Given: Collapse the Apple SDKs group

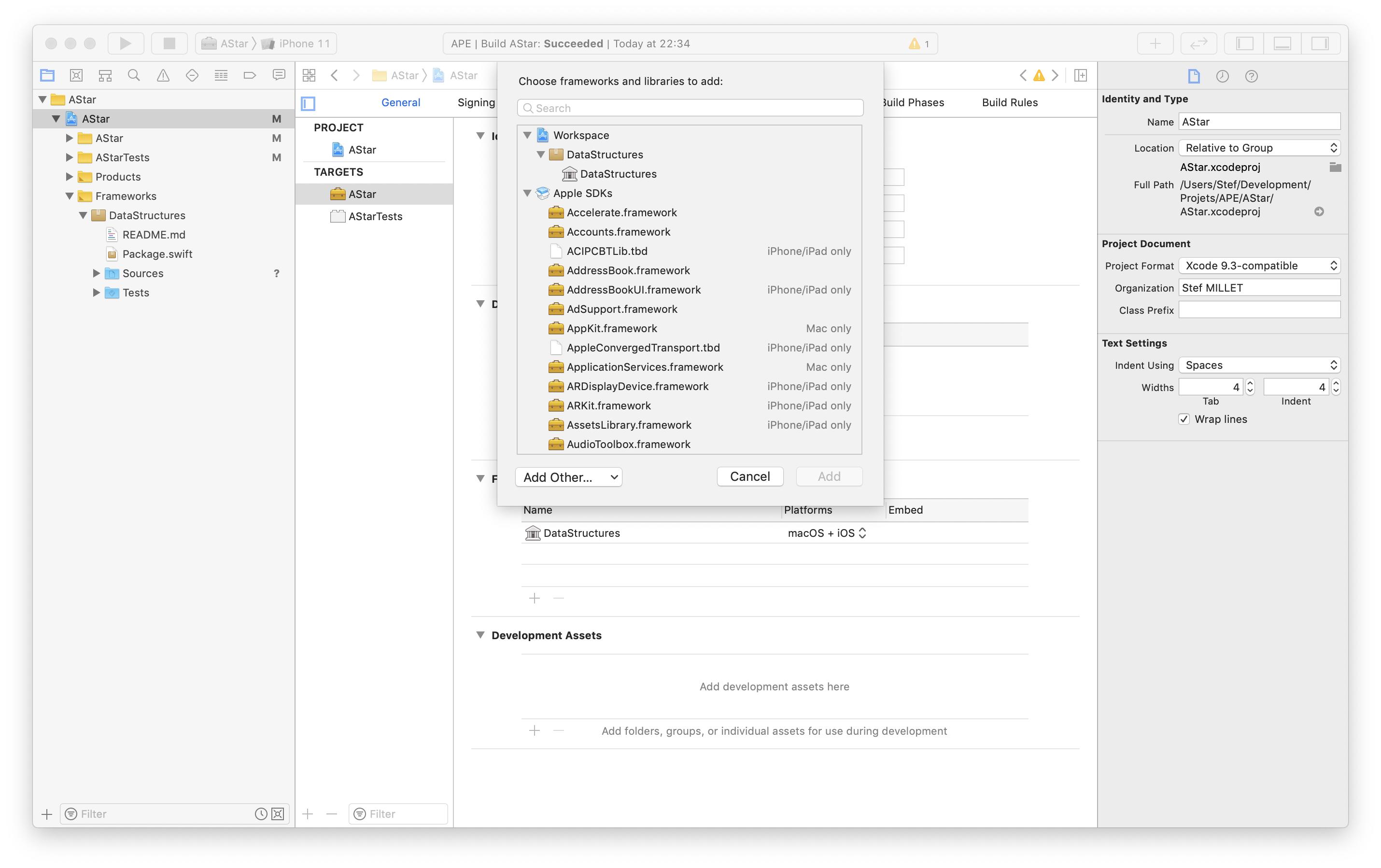Looking at the screenshot, I should tap(527, 193).
